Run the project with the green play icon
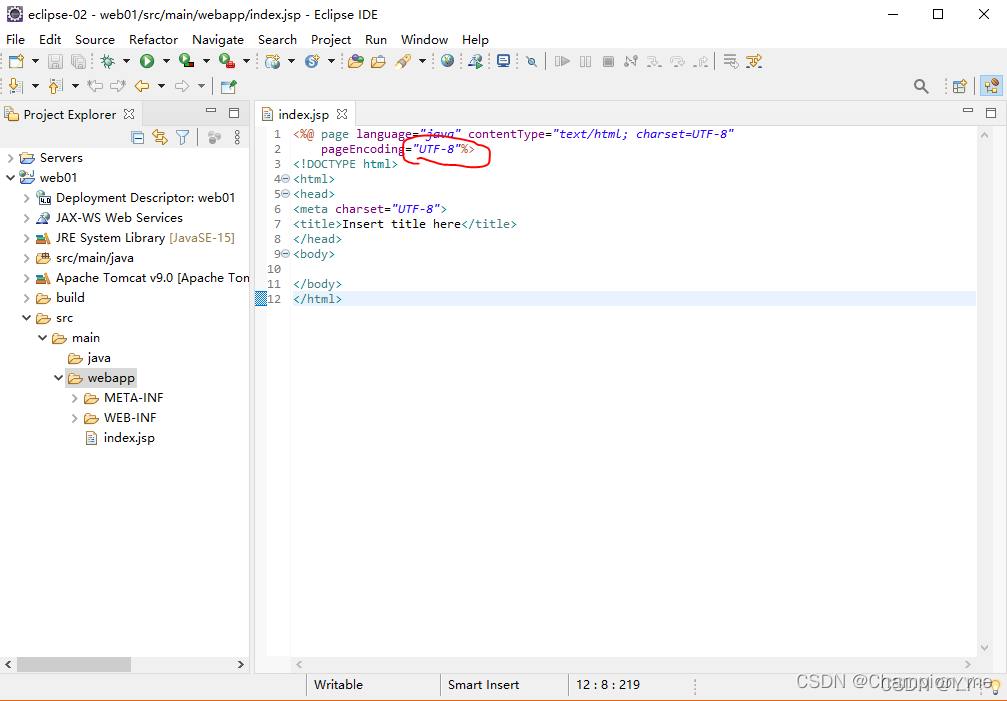Screen dimensions: 1007x701 (x=147, y=61)
